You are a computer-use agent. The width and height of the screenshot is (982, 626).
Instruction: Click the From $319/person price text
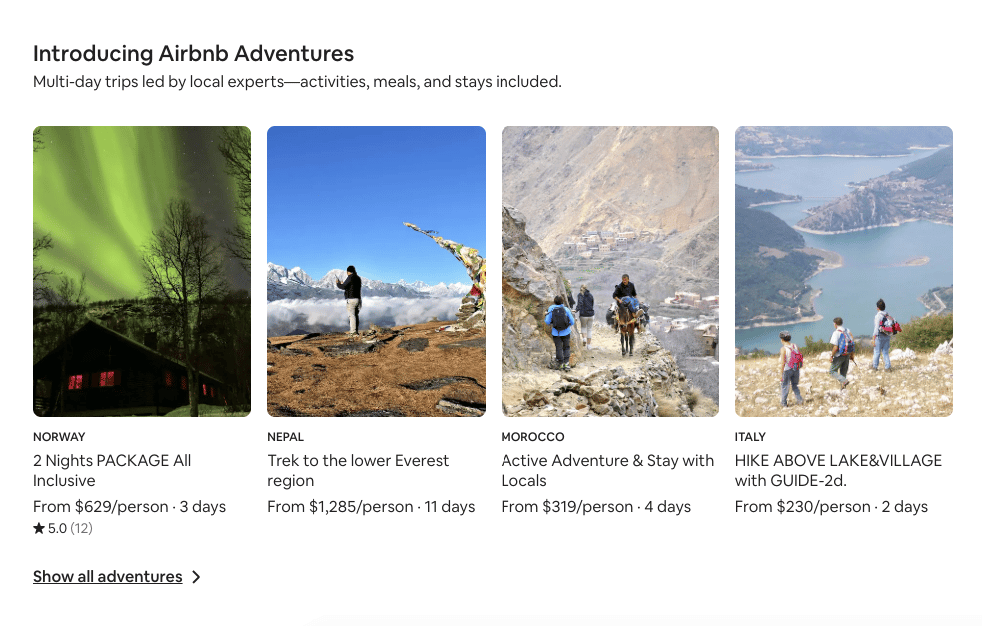pyautogui.click(x=567, y=507)
